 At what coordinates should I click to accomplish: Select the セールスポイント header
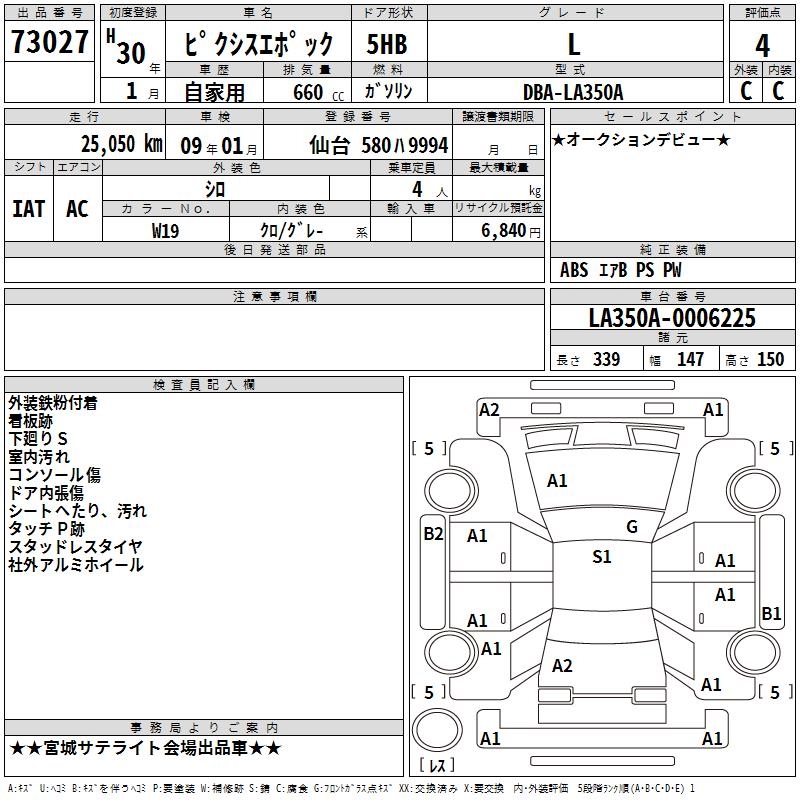tap(672, 116)
